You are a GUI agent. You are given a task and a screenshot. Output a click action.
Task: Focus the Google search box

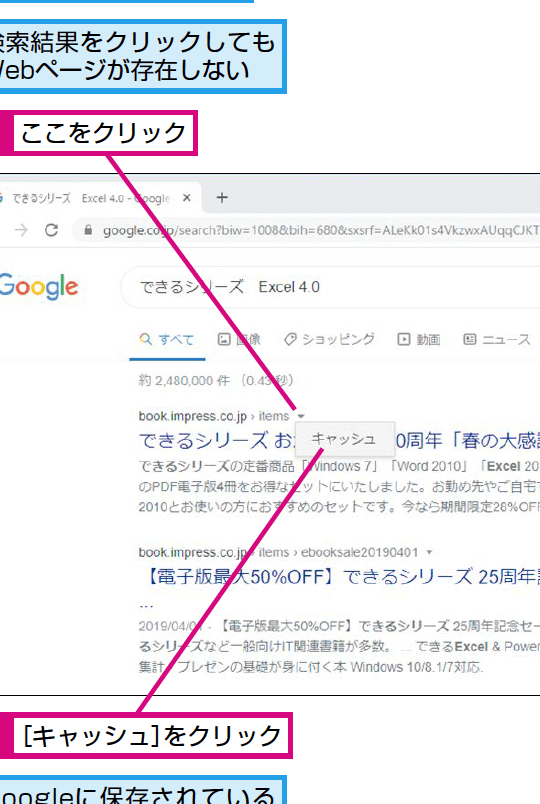(x=331, y=287)
